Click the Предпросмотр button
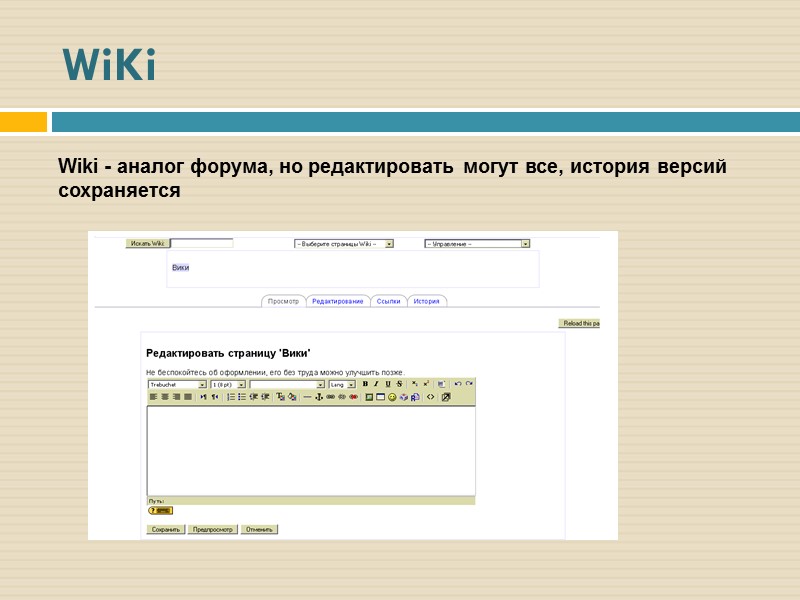 tap(213, 530)
